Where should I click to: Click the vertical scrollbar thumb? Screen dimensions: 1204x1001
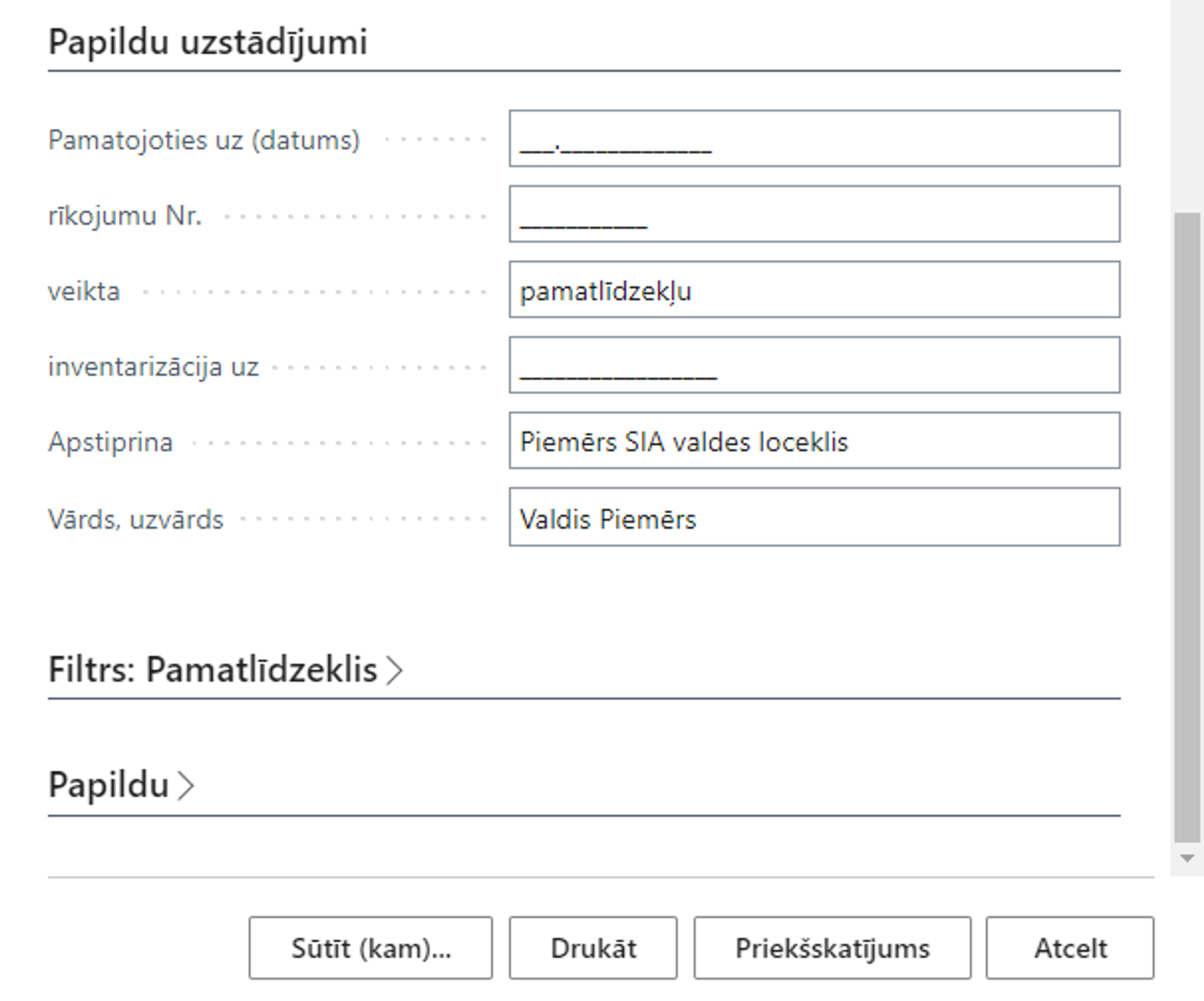tap(1187, 527)
